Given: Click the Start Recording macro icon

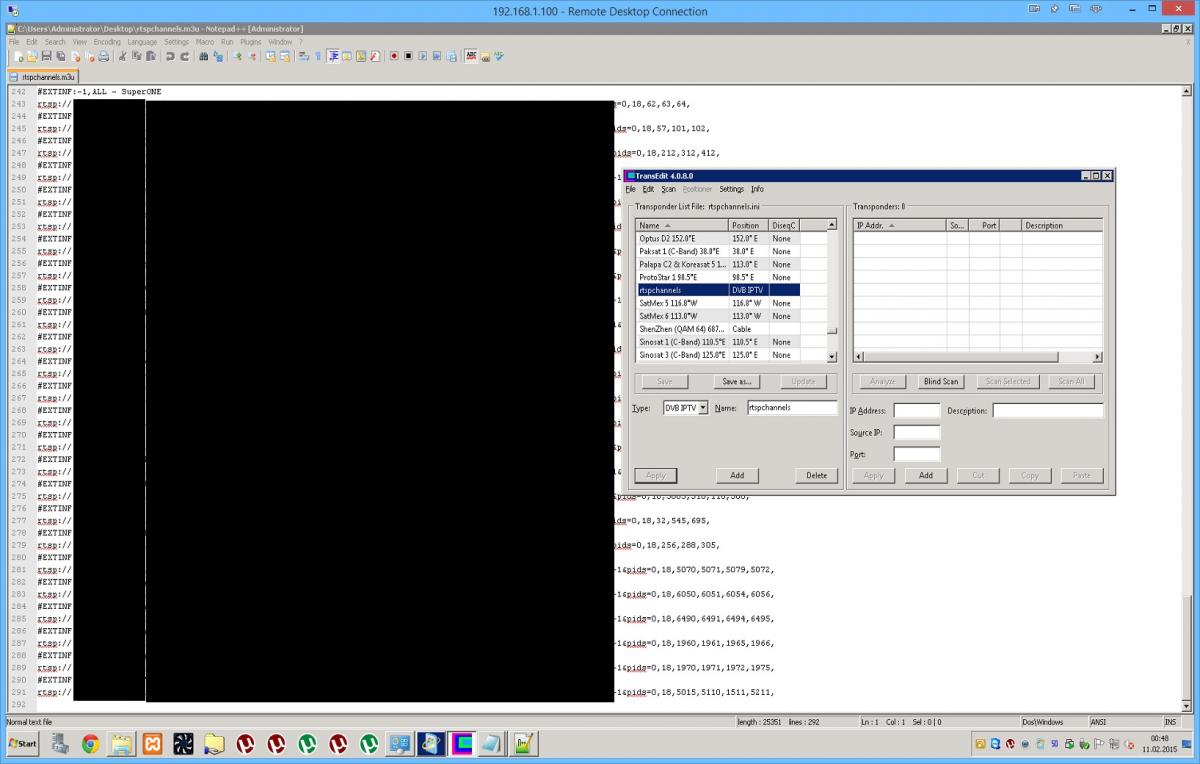Looking at the screenshot, I should tap(394, 57).
